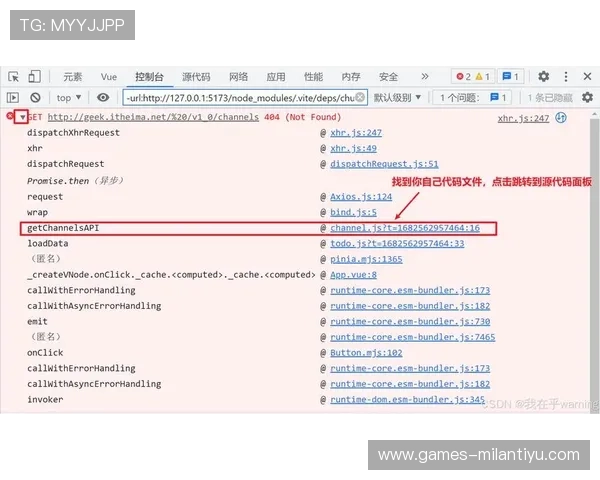The image size is (600, 480).
Task: Click the eye live expression icon
Action: 103,98
